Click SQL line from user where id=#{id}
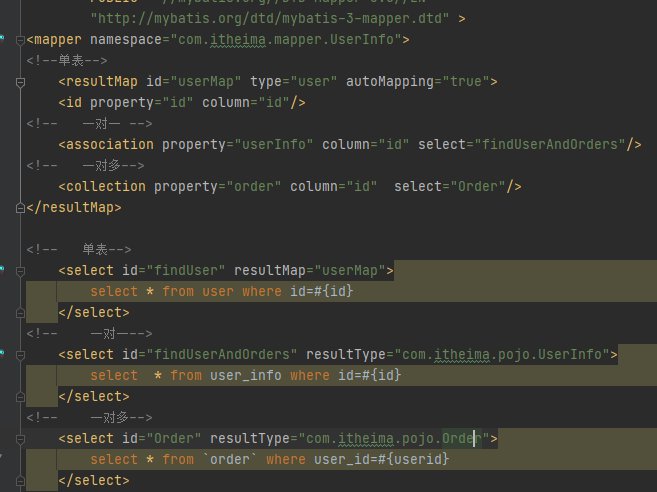The height and width of the screenshot is (492, 657). tap(222, 291)
